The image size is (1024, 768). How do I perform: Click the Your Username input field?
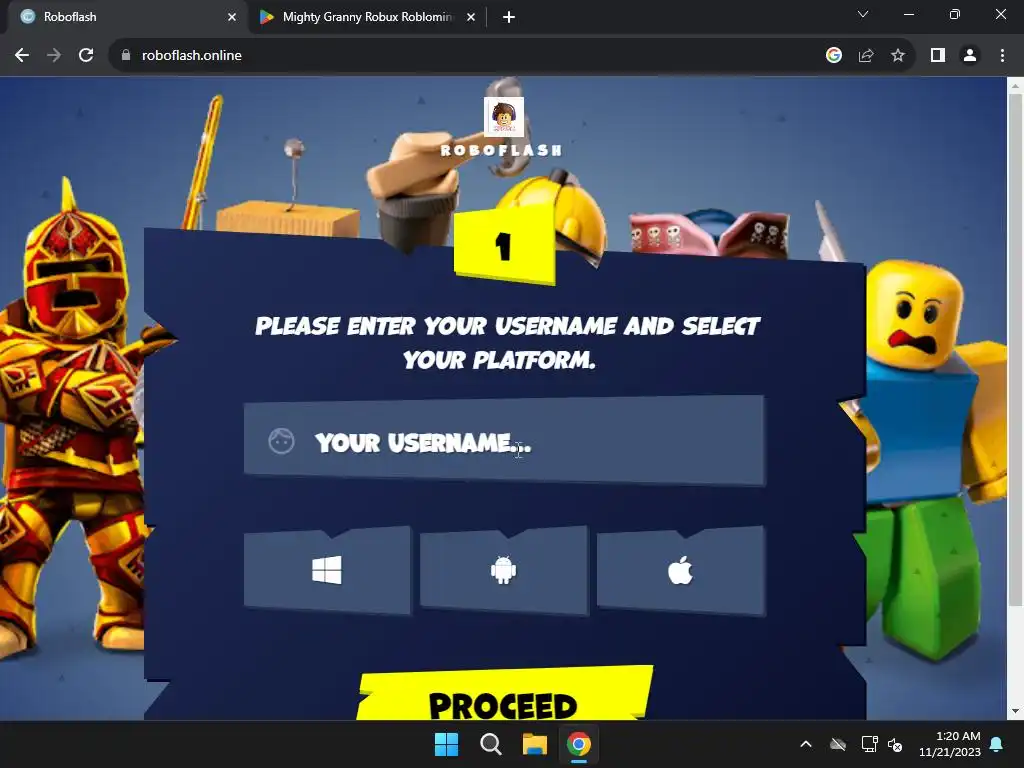tap(504, 441)
